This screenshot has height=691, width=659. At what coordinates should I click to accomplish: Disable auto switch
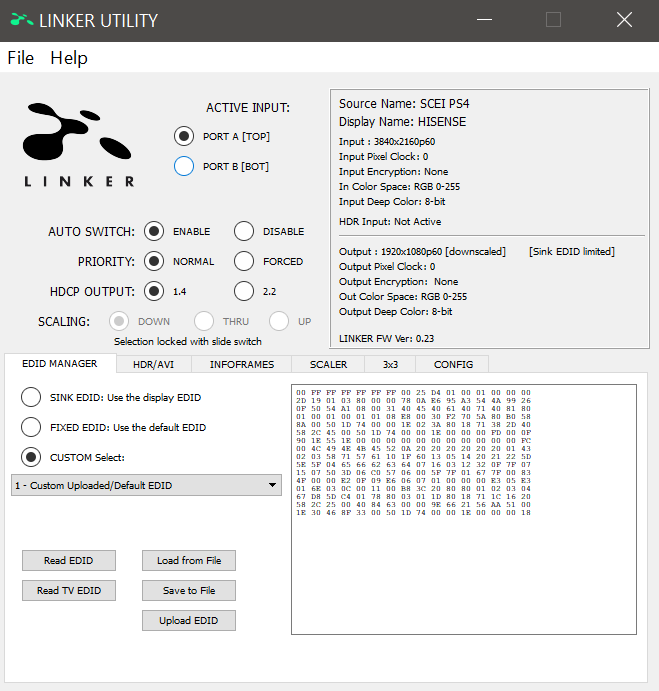pos(244,231)
